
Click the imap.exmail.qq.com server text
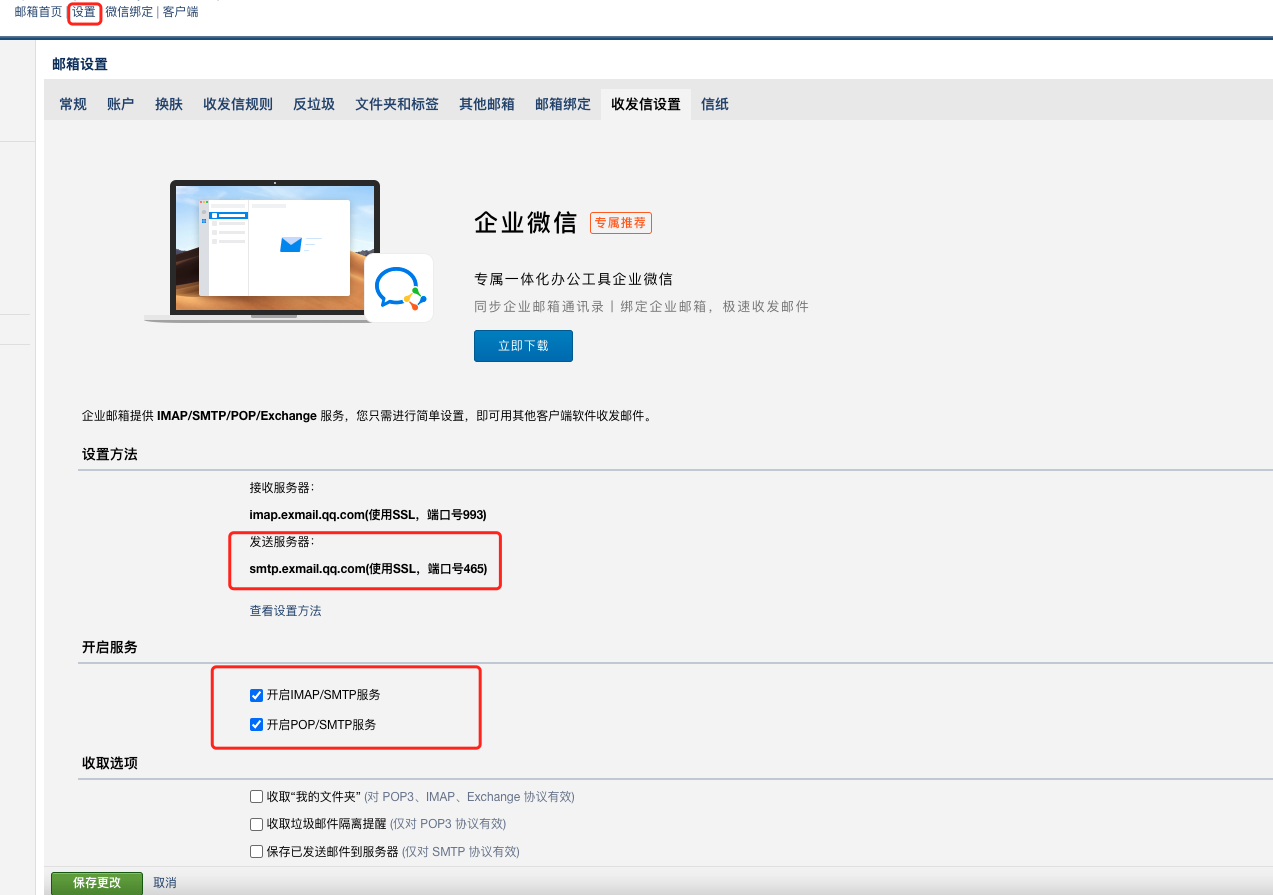point(368,515)
